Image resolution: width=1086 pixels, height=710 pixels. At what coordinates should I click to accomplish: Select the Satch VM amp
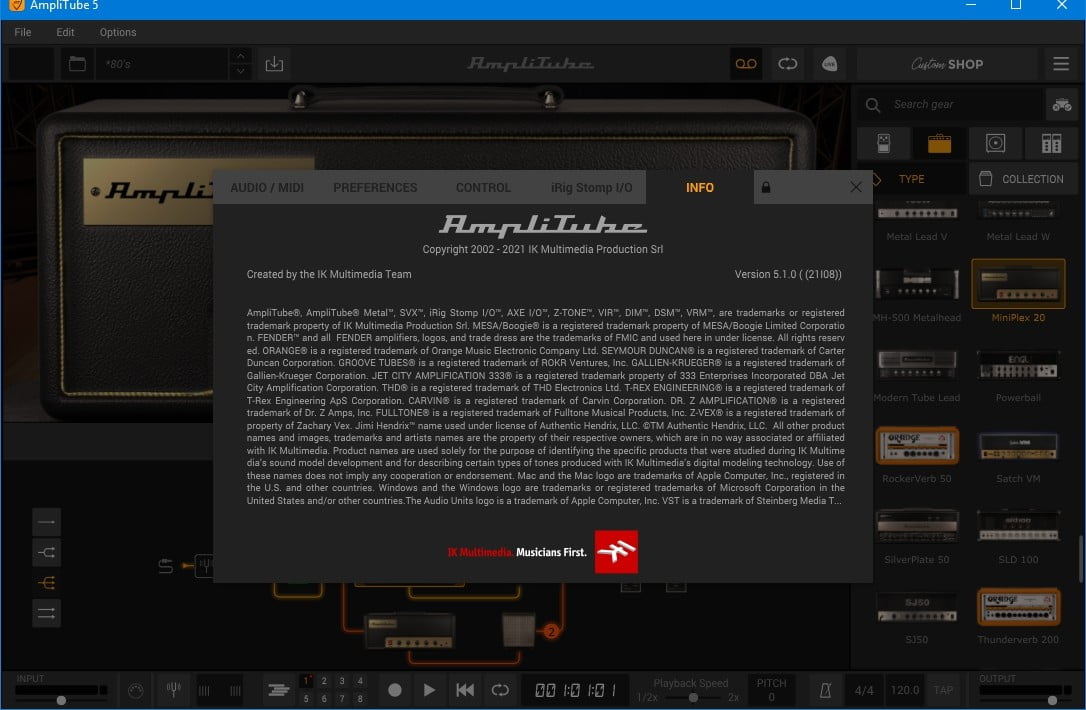[x=1018, y=455]
